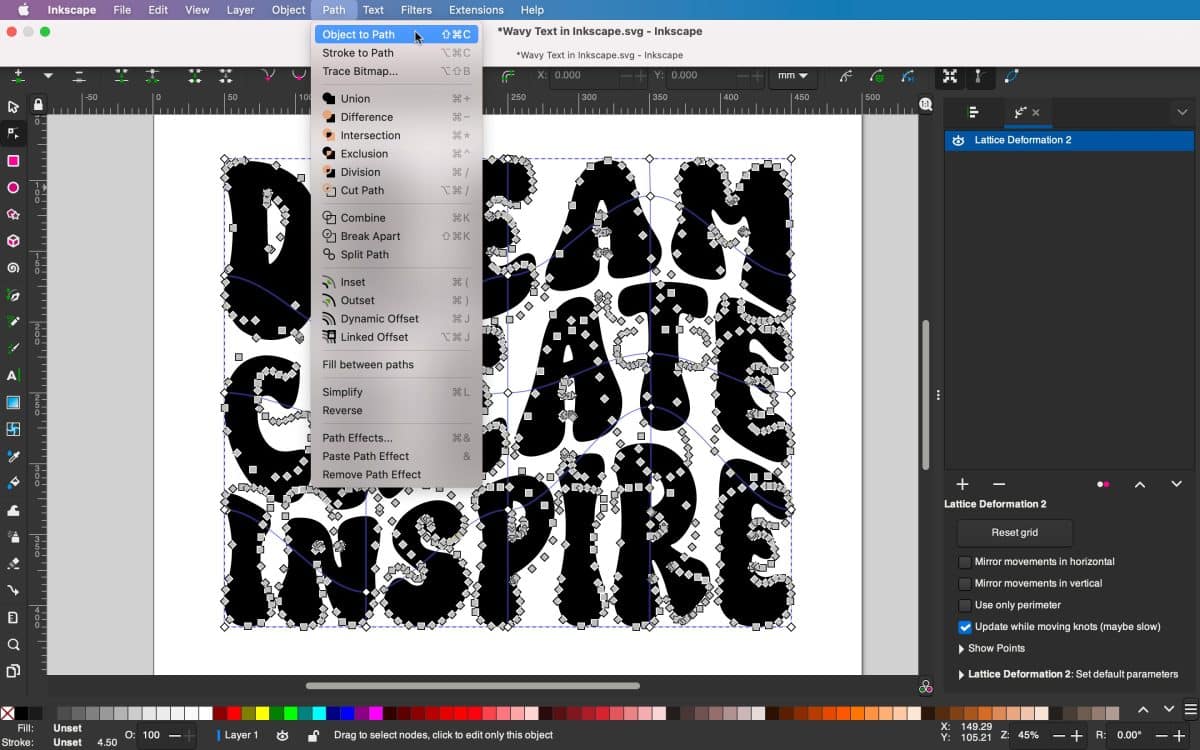Close the Path Effects panel tab
Screen dimensions: 1200x750
pos(1036,113)
